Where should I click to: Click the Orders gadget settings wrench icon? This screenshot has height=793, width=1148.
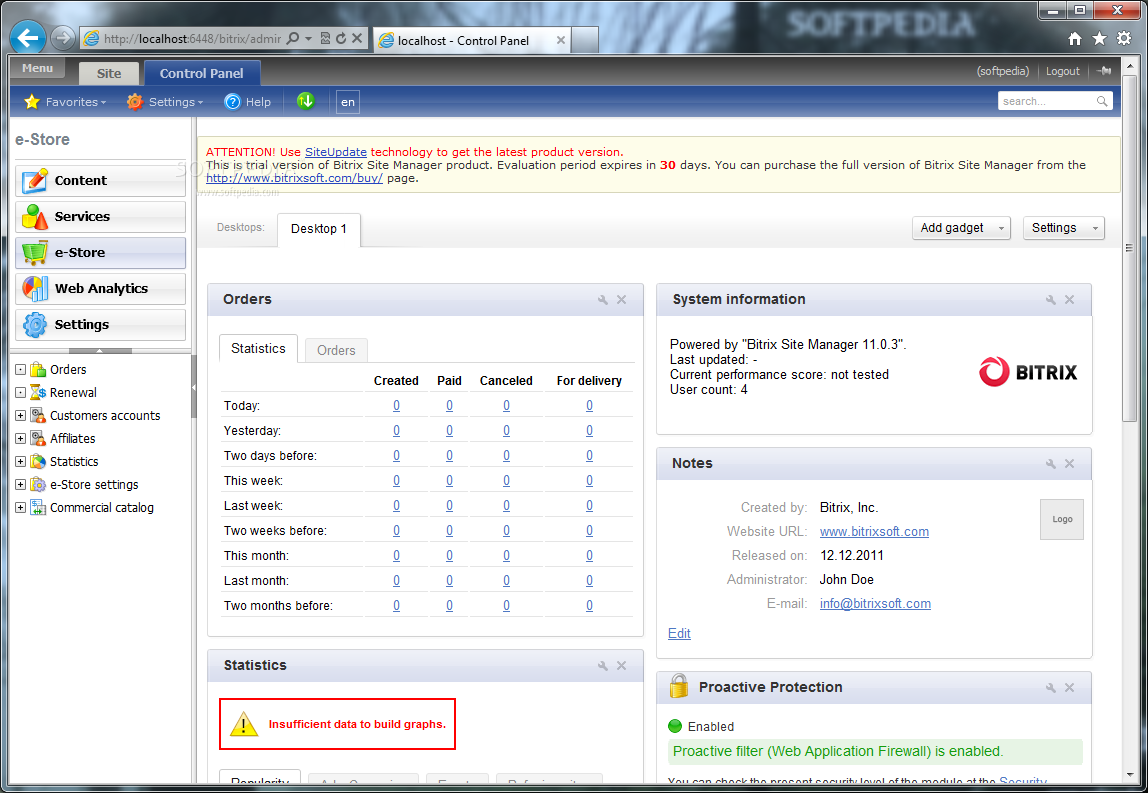click(x=603, y=299)
